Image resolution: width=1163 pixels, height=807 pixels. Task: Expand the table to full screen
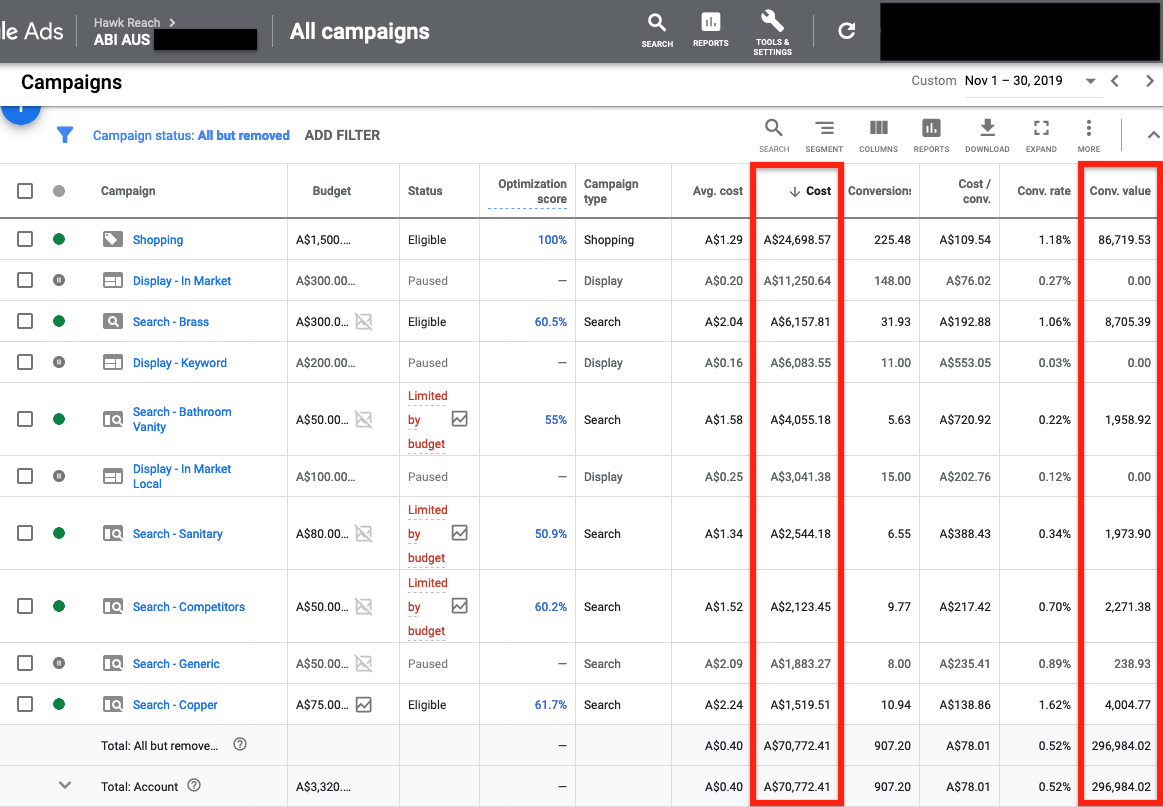click(1041, 134)
